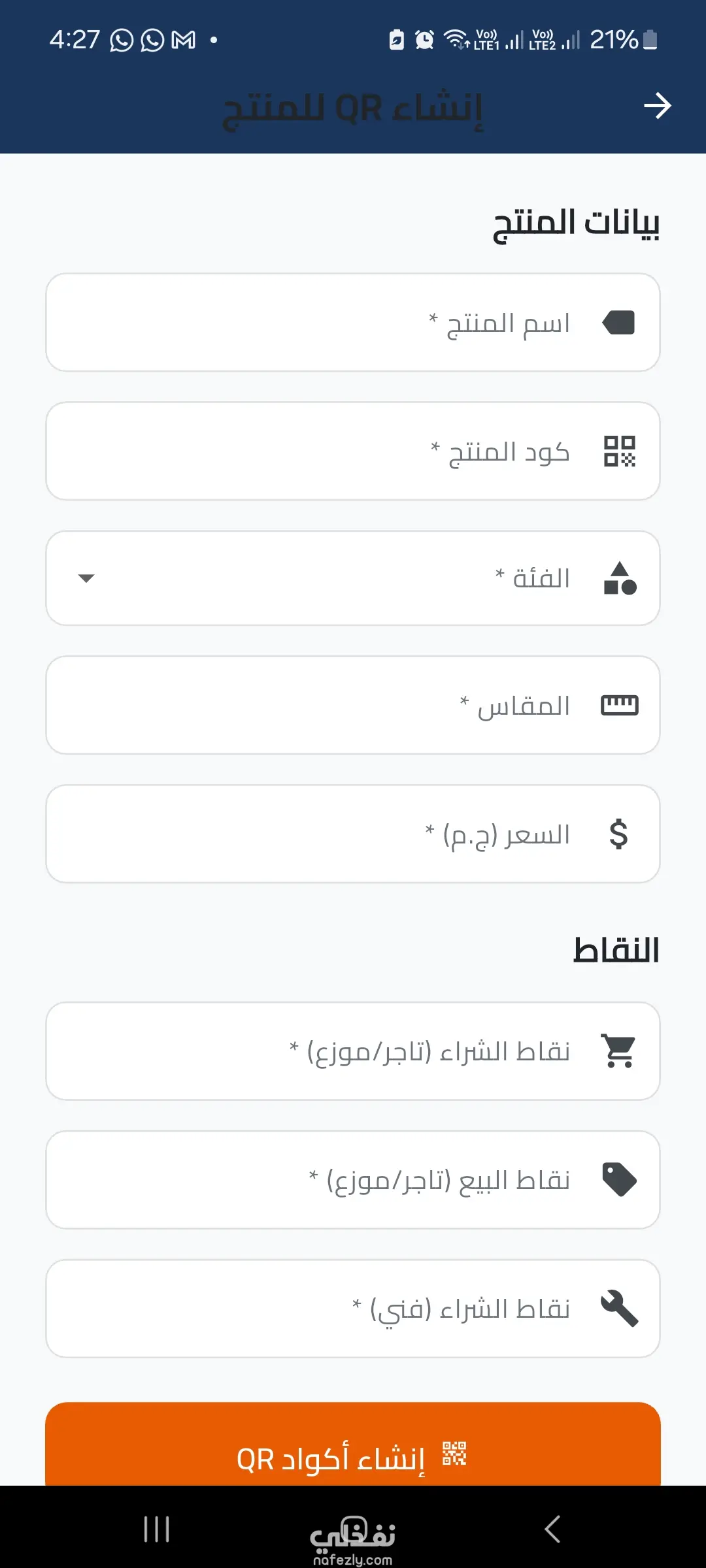Click the shapes category icon
The width and height of the screenshot is (706, 1568).
[x=620, y=578]
